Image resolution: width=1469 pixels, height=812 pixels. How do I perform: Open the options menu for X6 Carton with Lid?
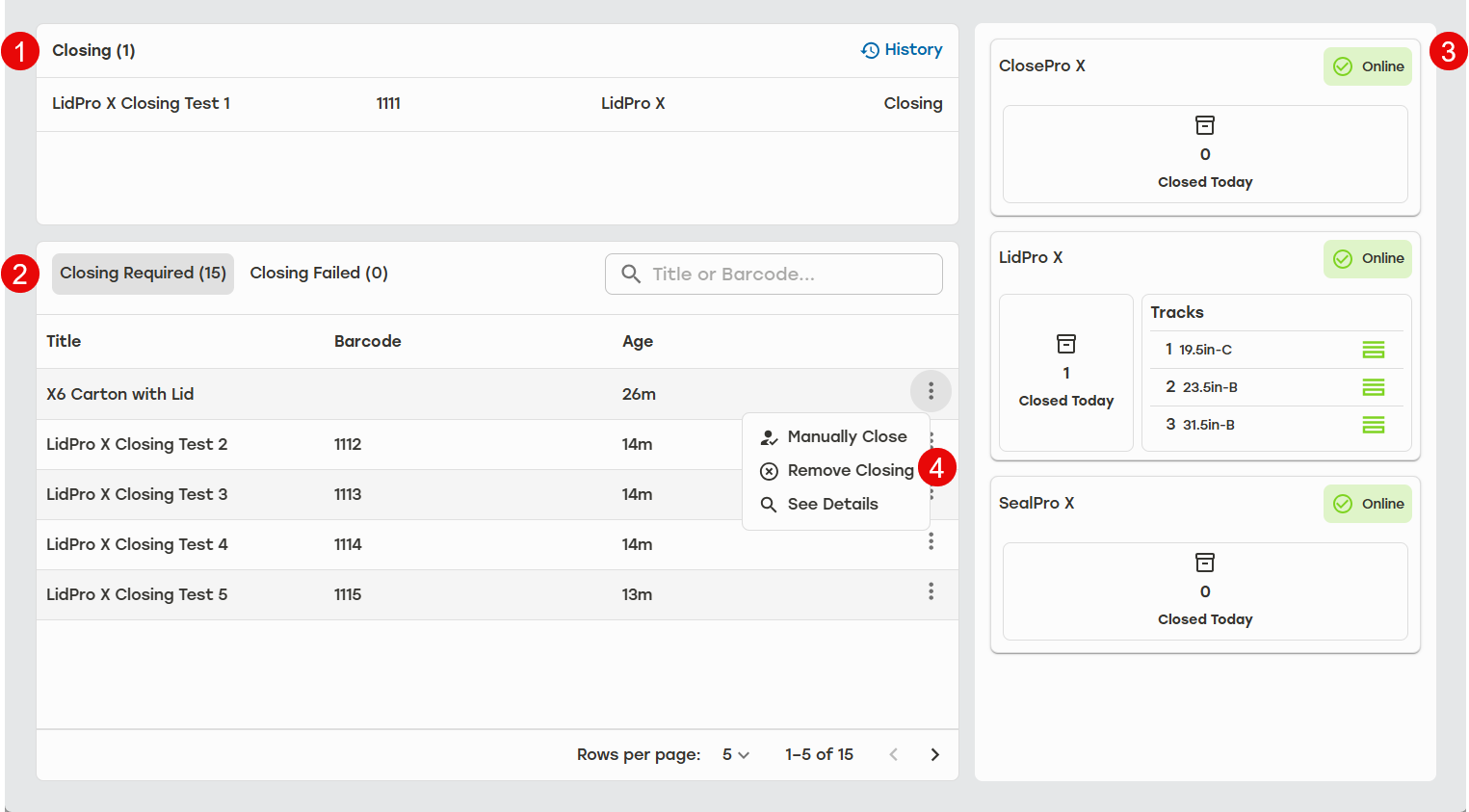931,391
